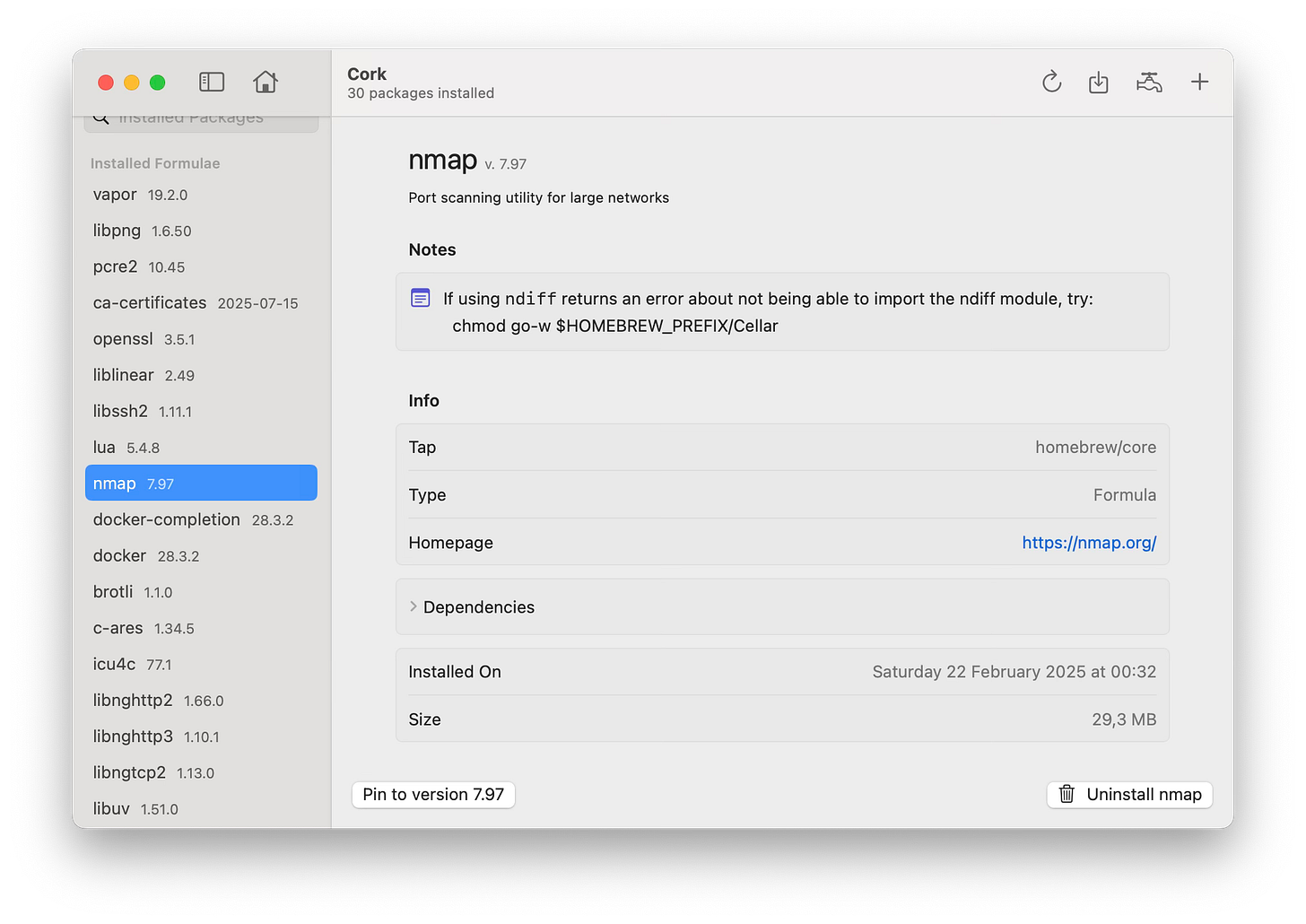
Task: Click the chmod go-w command text
Action: pyautogui.click(x=615, y=326)
